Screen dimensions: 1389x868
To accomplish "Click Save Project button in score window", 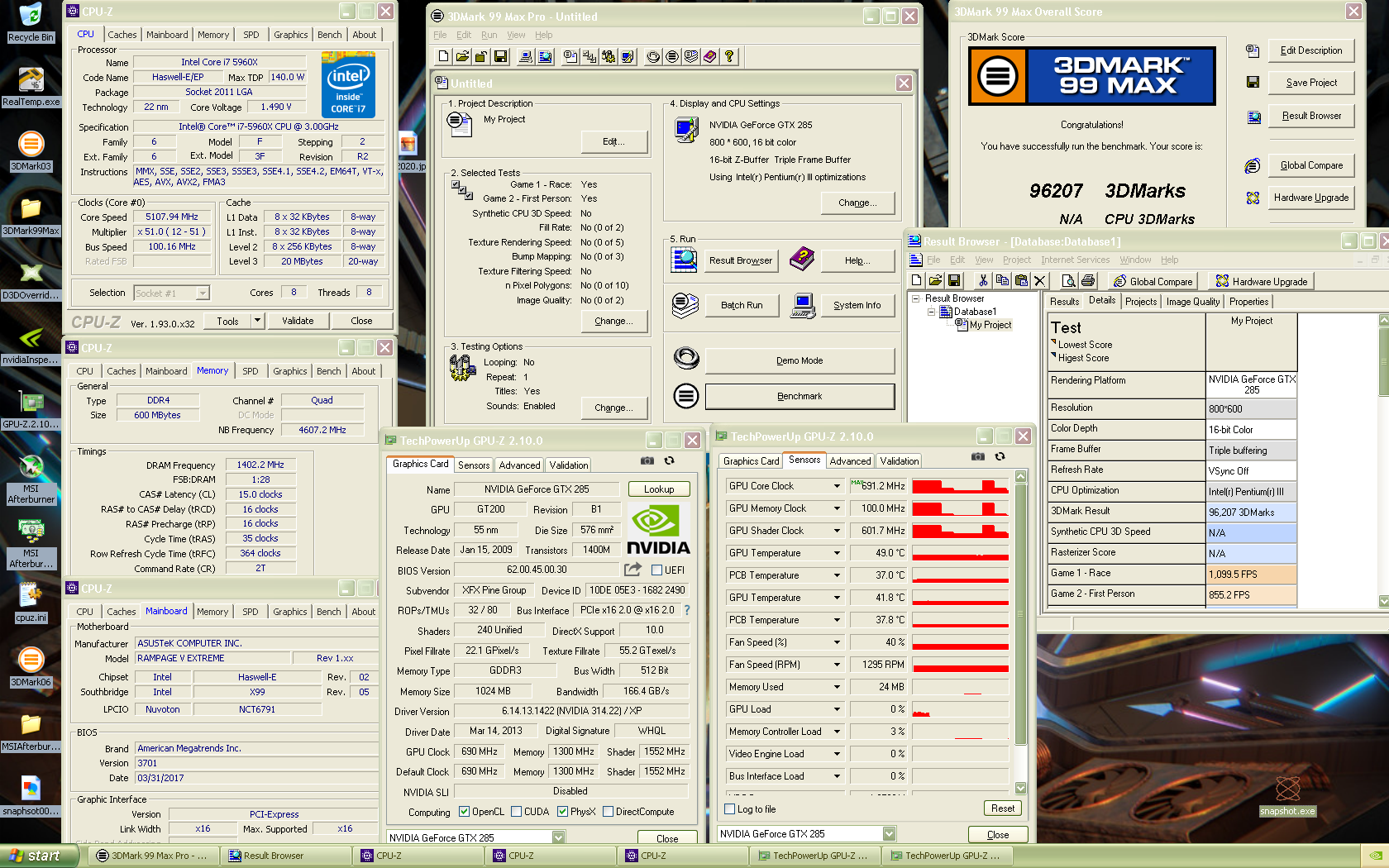I will tap(1311, 83).
